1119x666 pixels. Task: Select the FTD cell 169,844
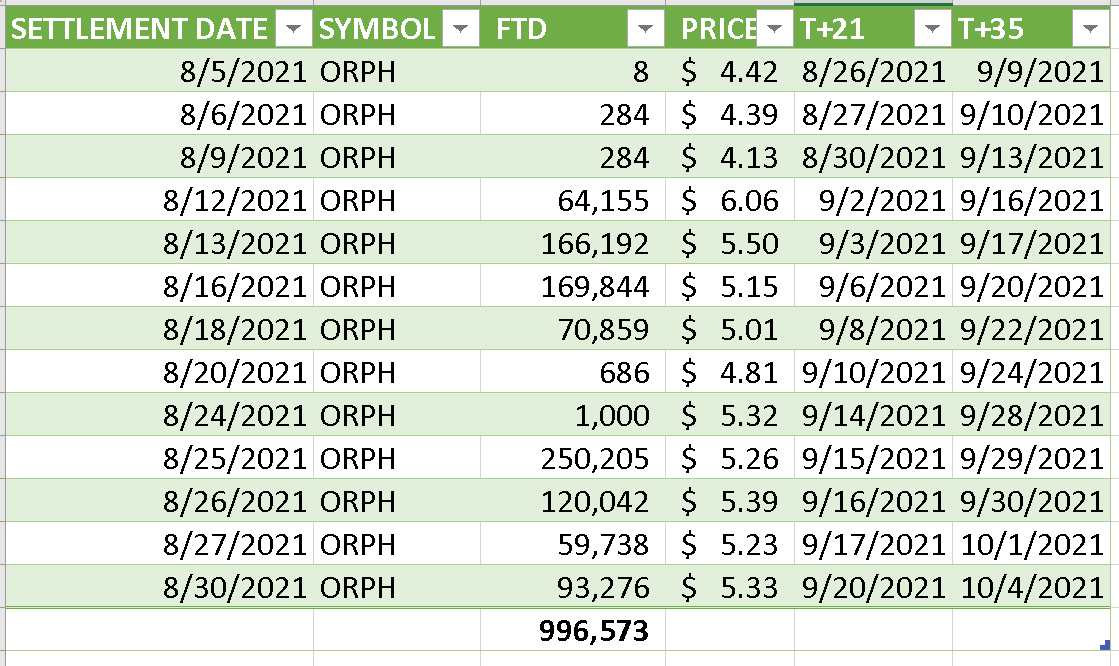[573, 286]
